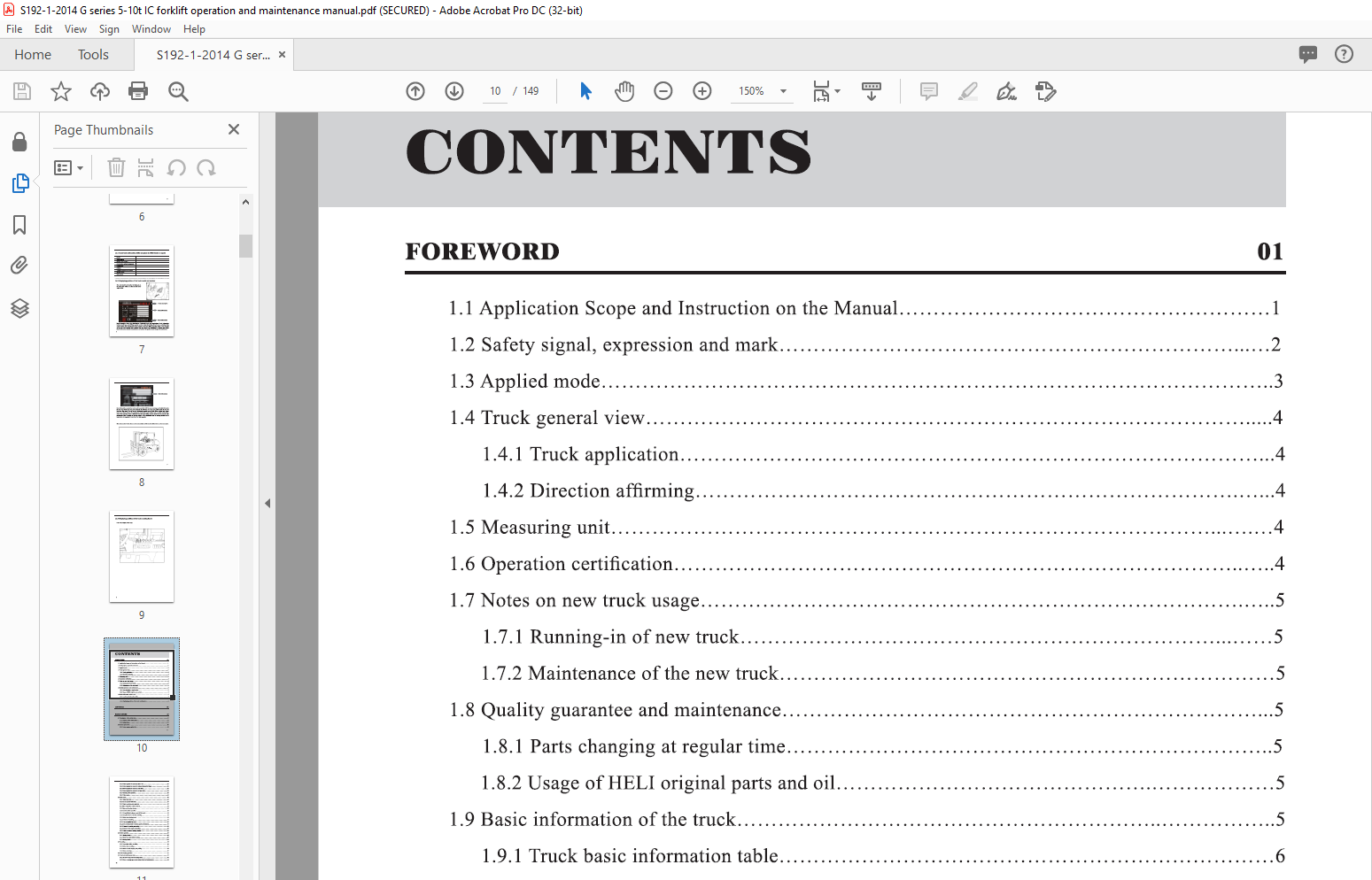This screenshot has width=1372, height=880.
Task: Open the Sign document pen tool
Action: pyautogui.click(x=1006, y=91)
